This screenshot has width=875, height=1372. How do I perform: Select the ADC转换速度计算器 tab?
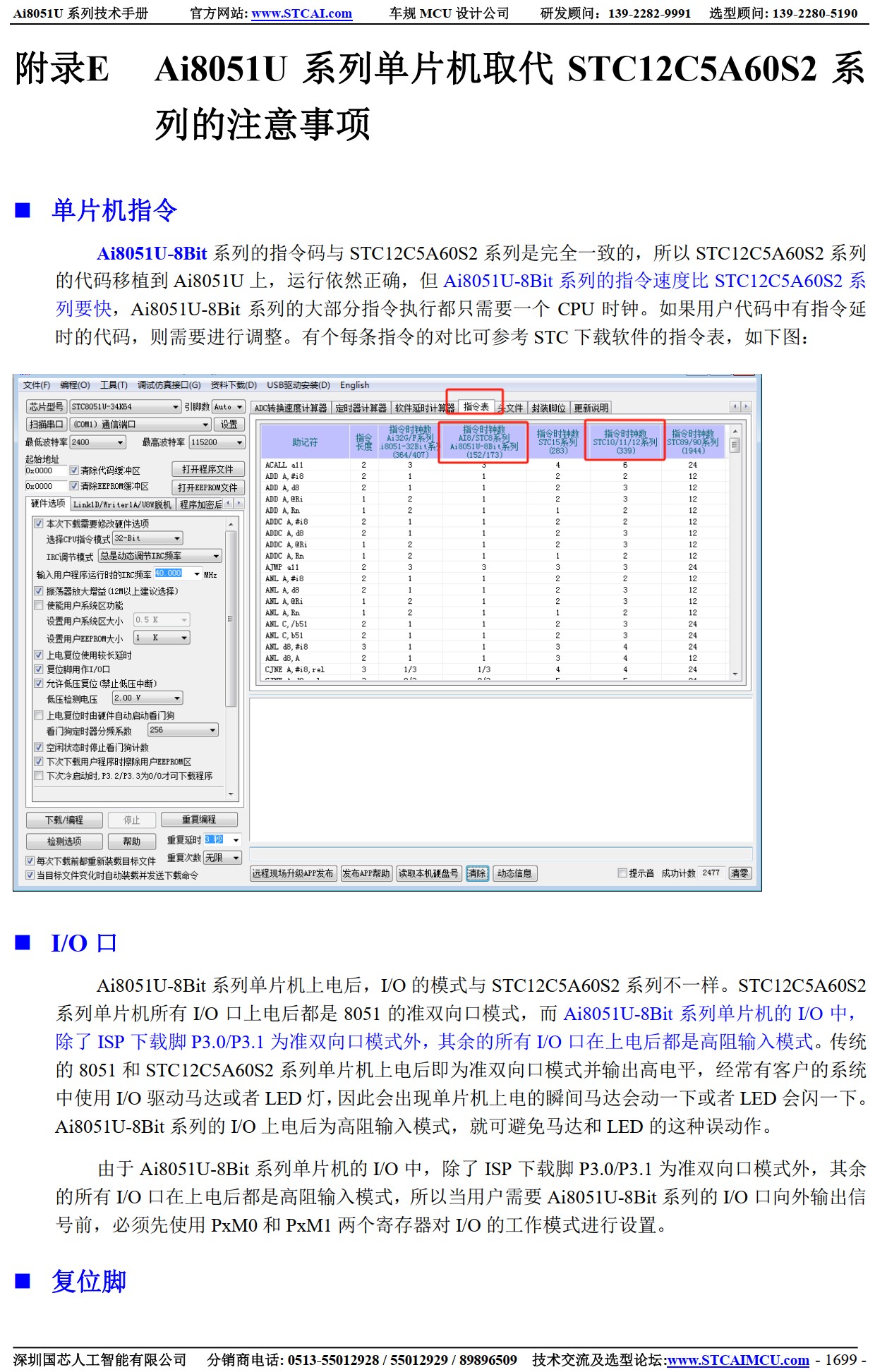coord(291,408)
